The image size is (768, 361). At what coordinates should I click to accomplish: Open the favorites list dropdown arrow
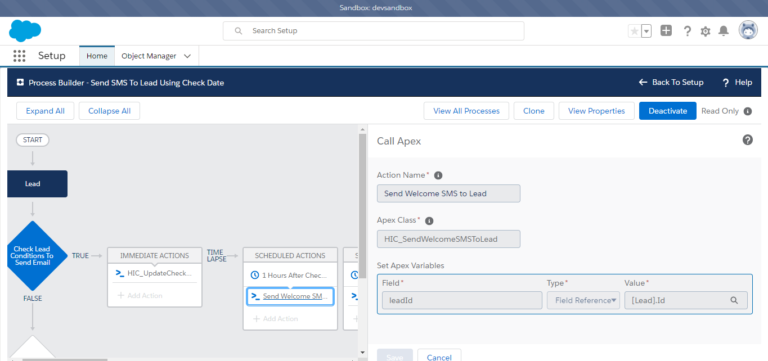(x=647, y=31)
